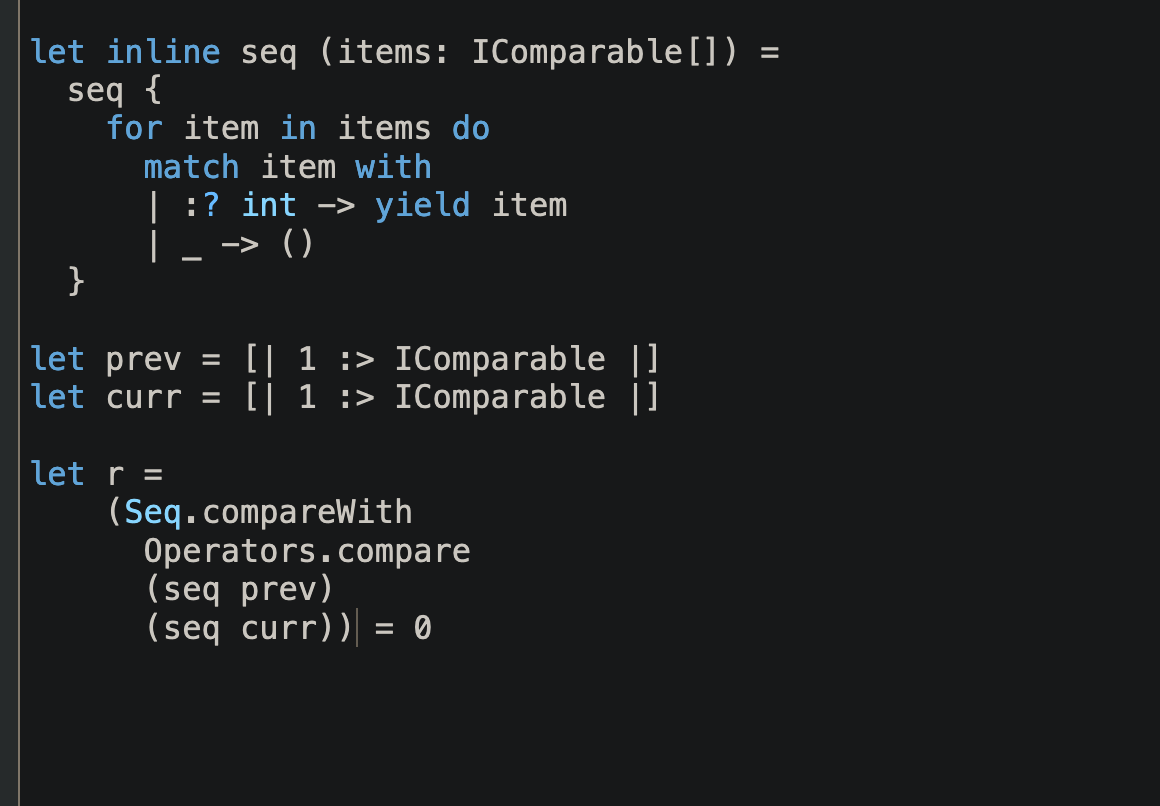Click the 'for' keyword in the loop

coord(134,129)
